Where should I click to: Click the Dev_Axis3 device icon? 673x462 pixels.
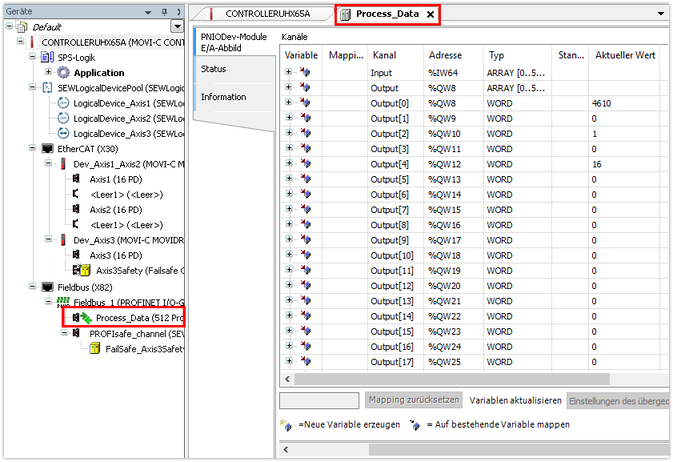pos(63,239)
